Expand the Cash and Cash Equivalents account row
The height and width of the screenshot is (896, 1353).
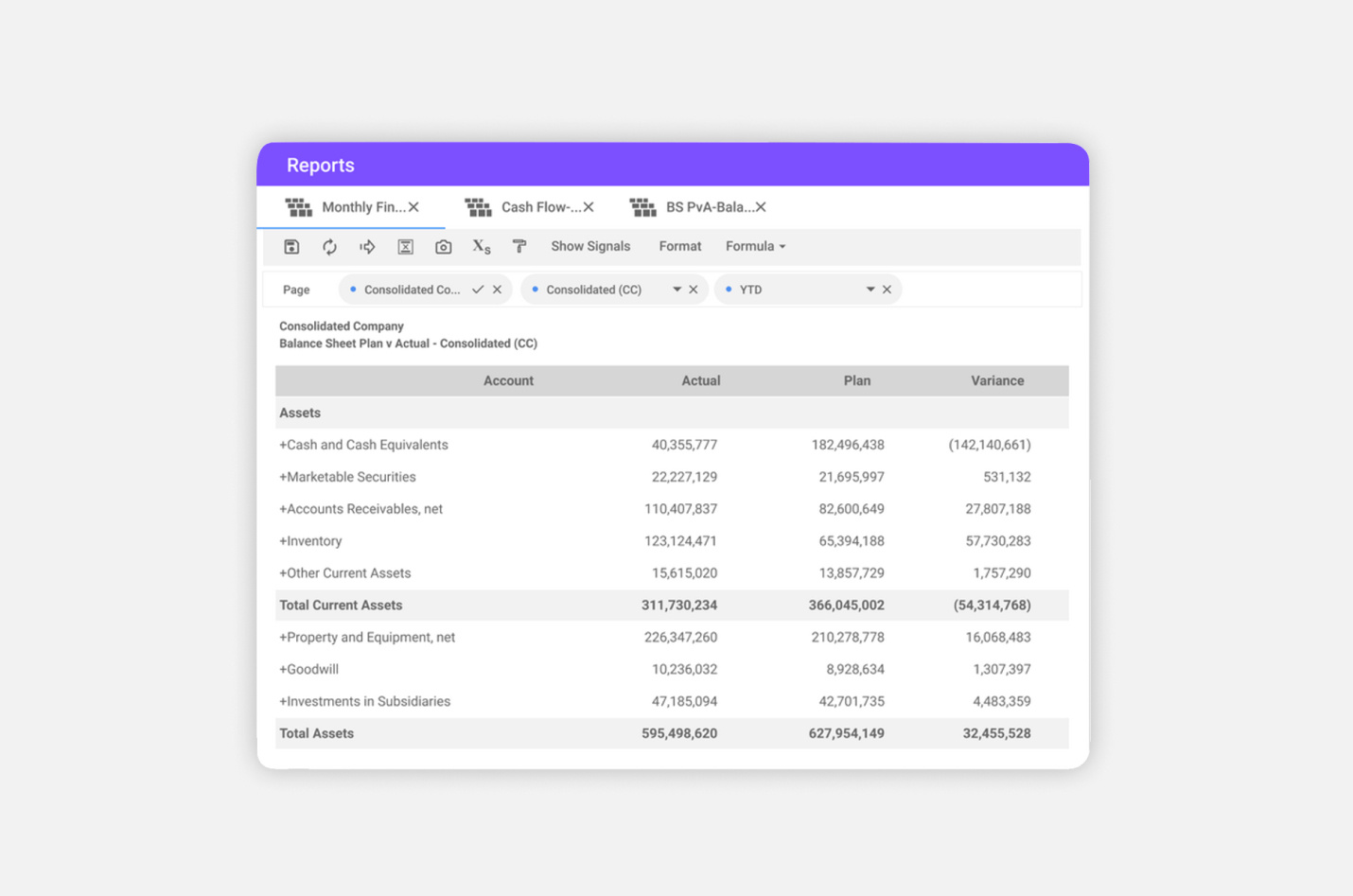282,444
